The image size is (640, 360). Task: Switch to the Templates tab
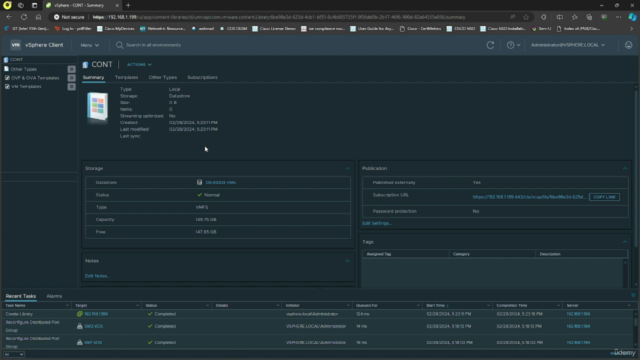pyautogui.click(x=126, y=77)
